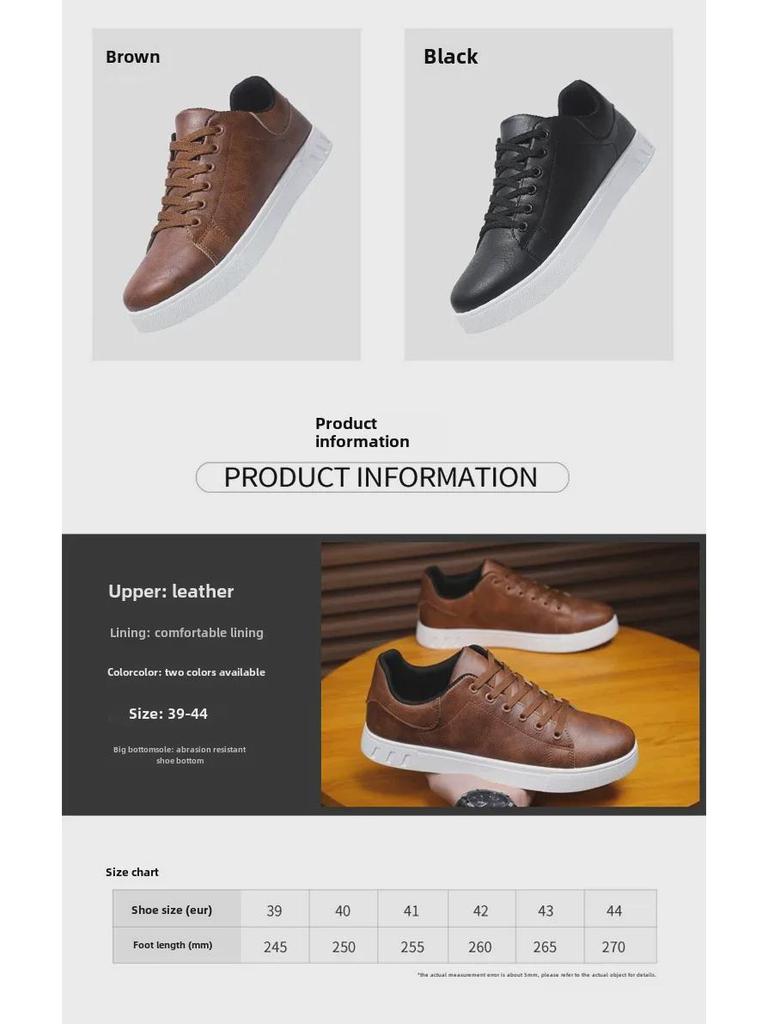Click the PRODUCT INFORMATION banner
Screen dimensions: 768x1024
[x=382, y=477]
